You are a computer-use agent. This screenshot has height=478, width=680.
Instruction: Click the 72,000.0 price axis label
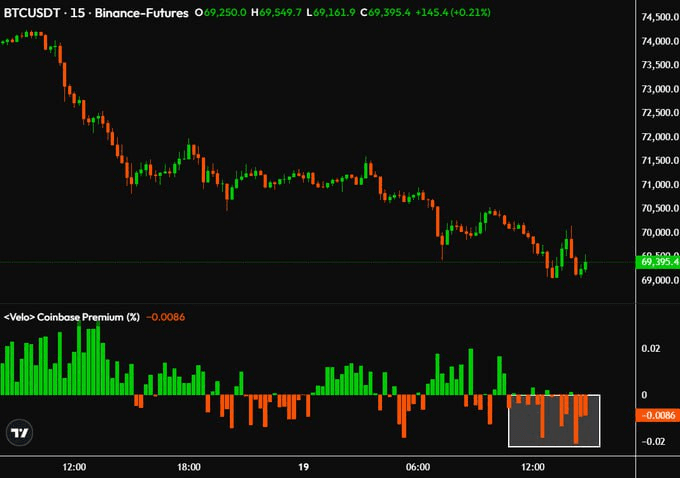click(x=659, y=137)
